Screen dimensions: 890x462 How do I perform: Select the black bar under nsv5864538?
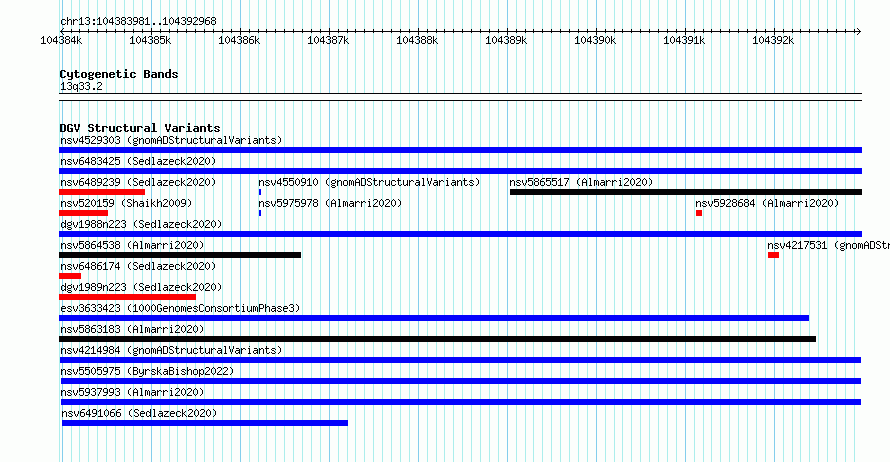pos(180,255)
